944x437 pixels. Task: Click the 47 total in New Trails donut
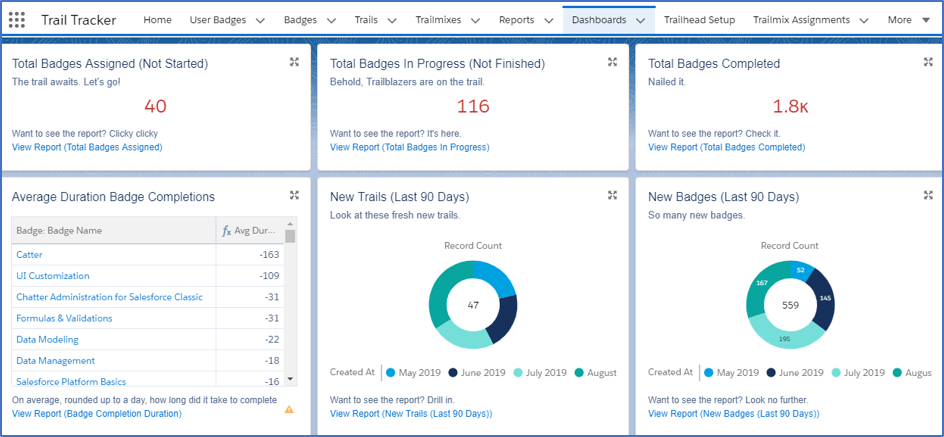click(473, 305)
